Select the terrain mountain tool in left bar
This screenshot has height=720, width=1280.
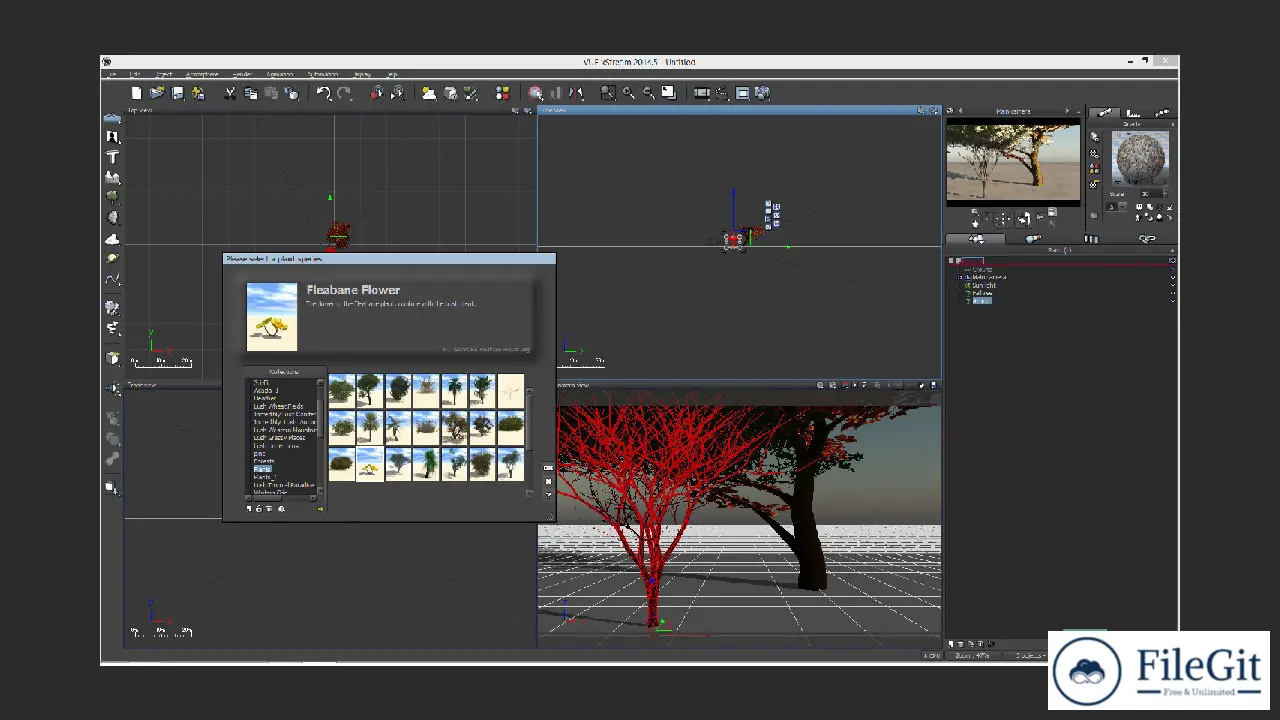[112, 177]
